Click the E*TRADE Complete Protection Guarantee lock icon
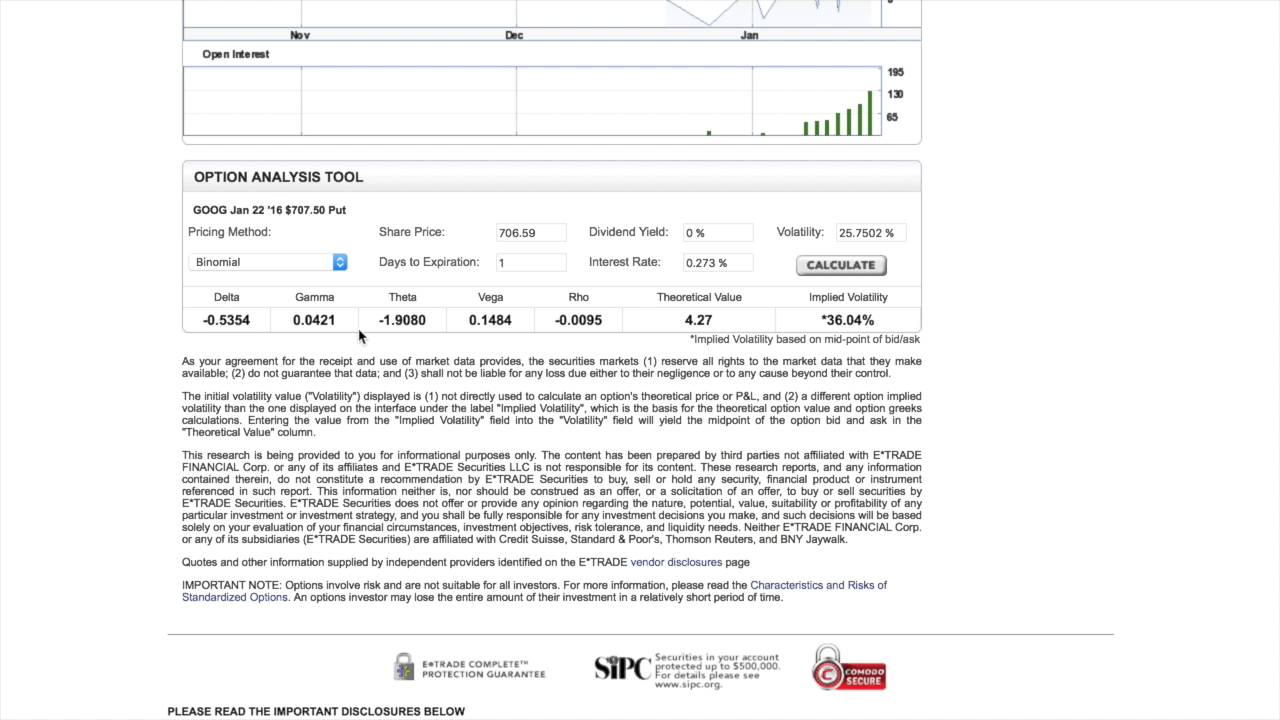The image size is (1280, 720). pos(404,667)
